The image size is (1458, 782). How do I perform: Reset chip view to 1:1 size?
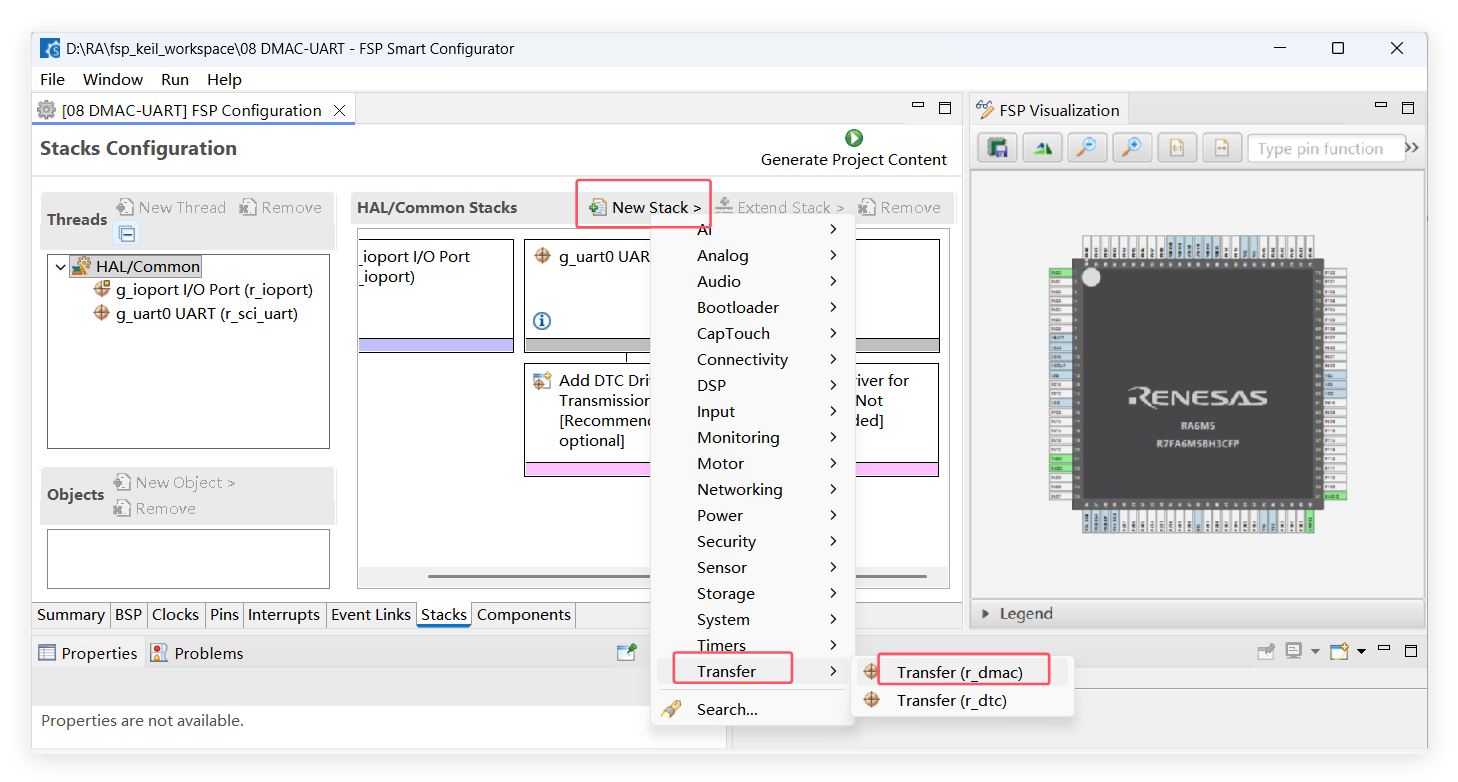pyautogui.click(x=1177, y=148)
